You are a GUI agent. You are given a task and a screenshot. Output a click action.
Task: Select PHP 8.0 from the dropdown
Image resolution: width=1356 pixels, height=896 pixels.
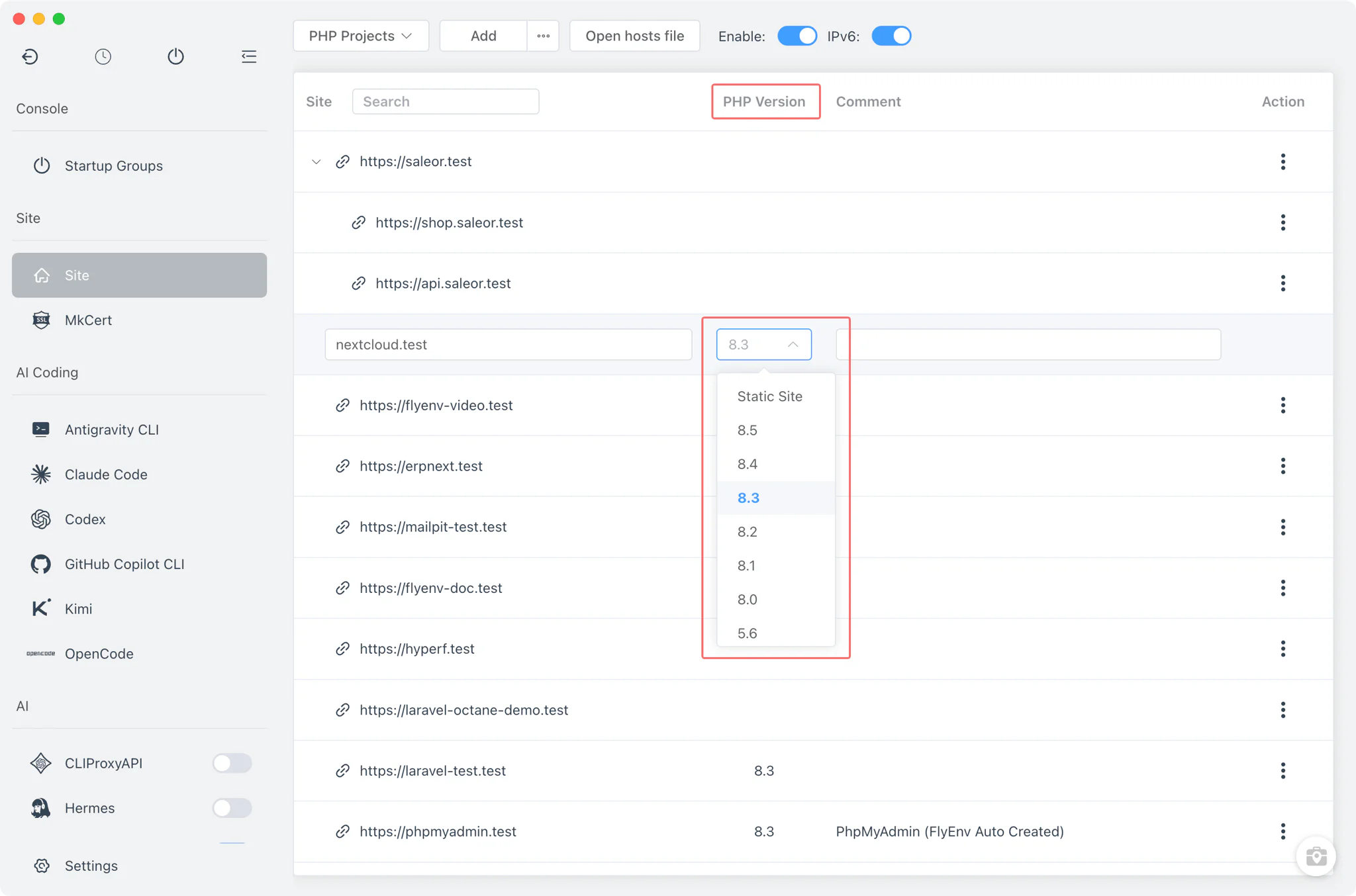pyautogui.click(x=775, y=599)
